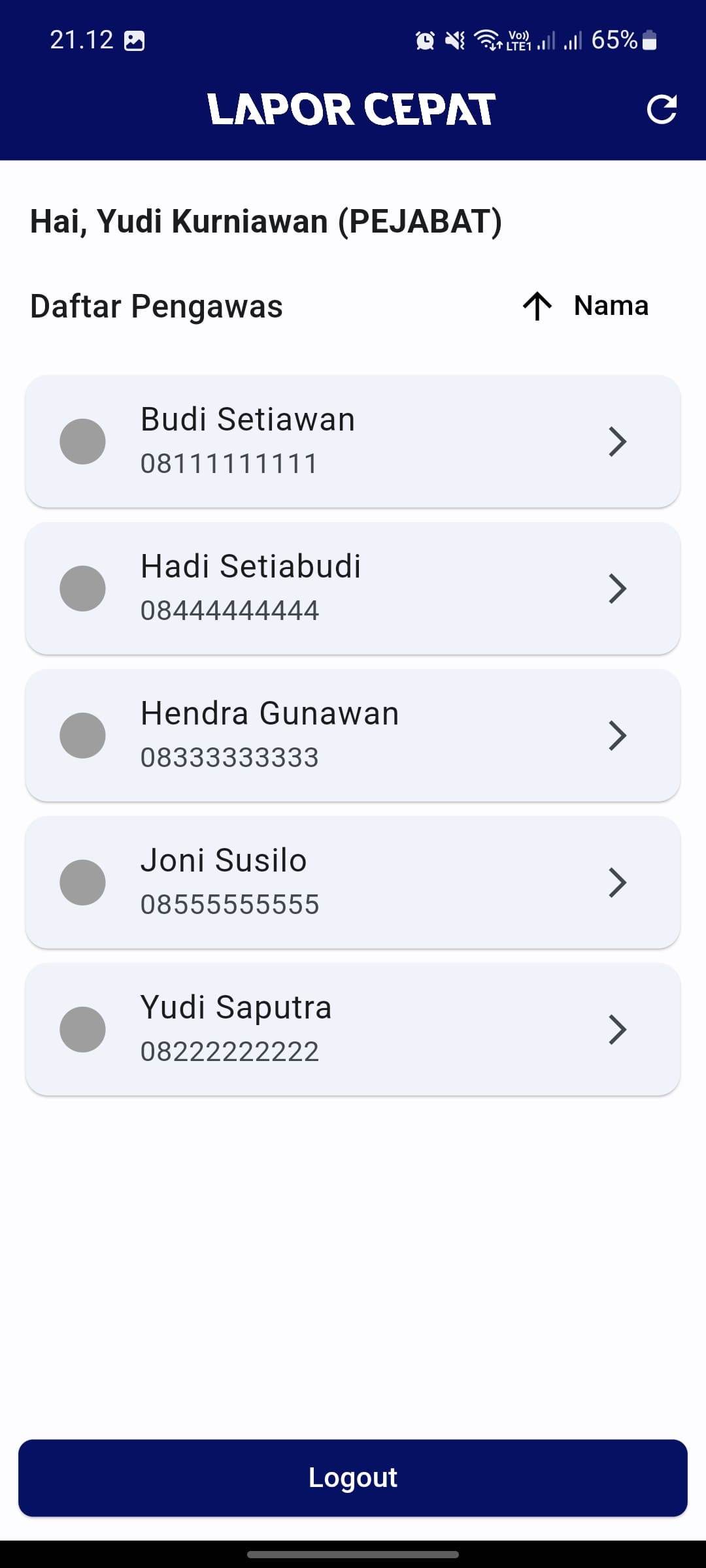Tap Hendra Gunawan's gray avatar circle
This screenshot has height=1568, width=706.
click(x=82, y=736)
